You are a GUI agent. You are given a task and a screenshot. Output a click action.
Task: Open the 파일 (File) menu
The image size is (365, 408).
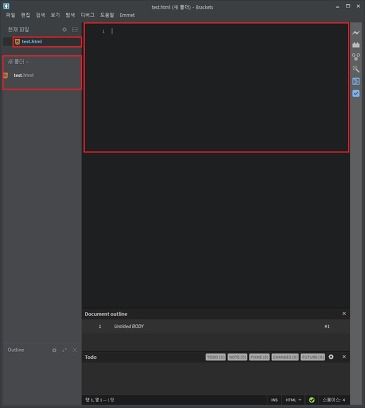click(10, 15)
